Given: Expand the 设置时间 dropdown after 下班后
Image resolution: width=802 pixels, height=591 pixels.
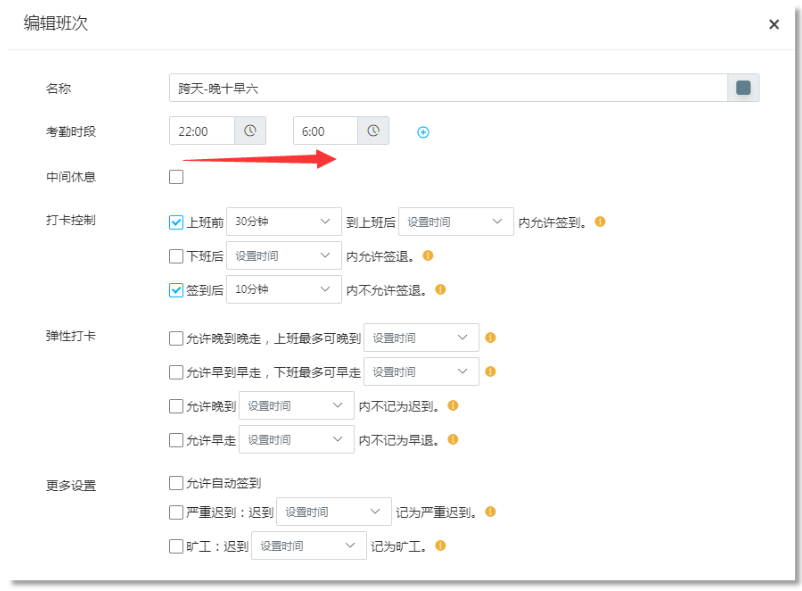Looking at the screenshot, I should [x=284, y=256].
